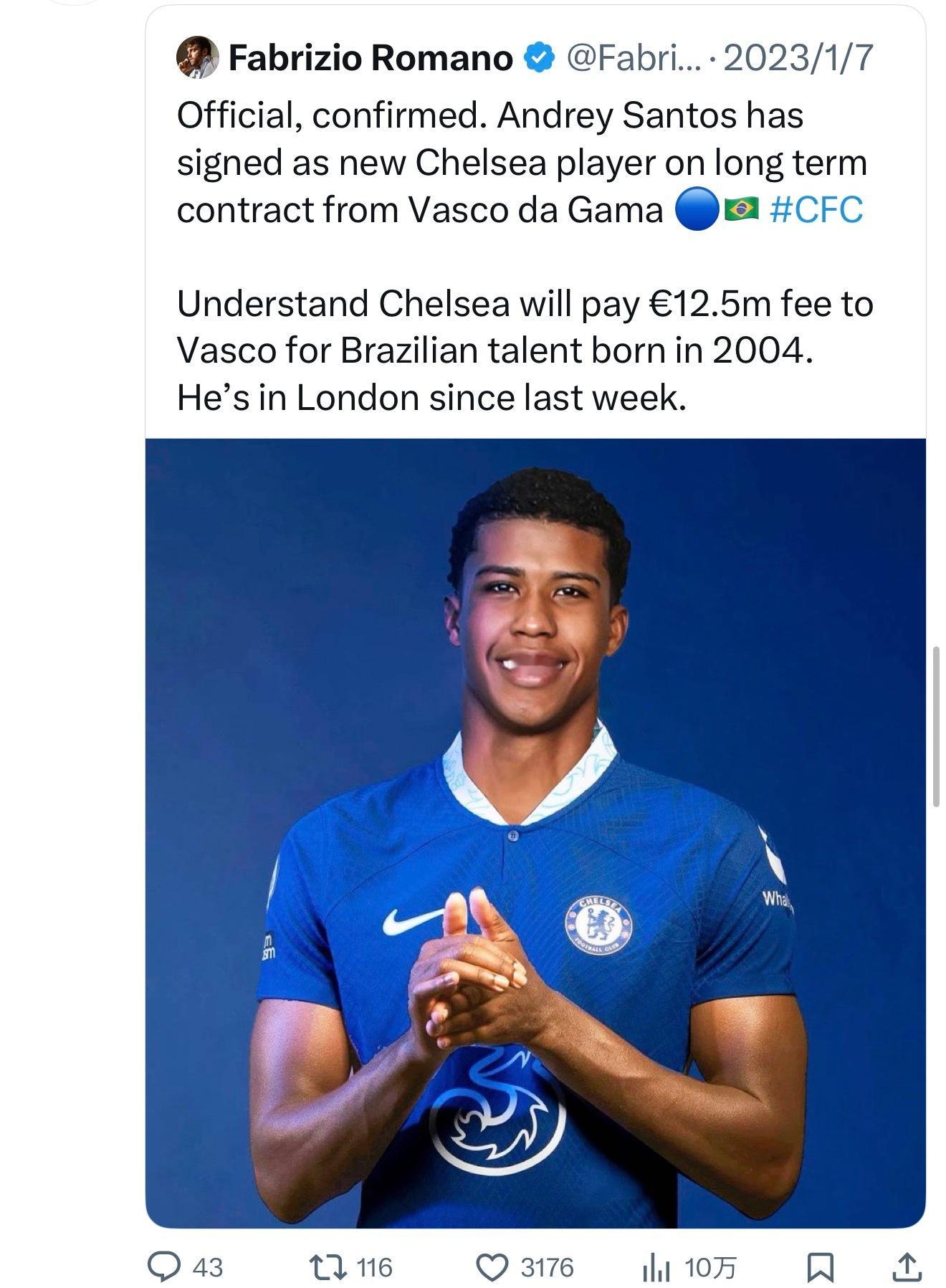This screenshot has width=946, height=1288.
Task: Click the blue verified checkmark badge
Action: click(540, 58)
